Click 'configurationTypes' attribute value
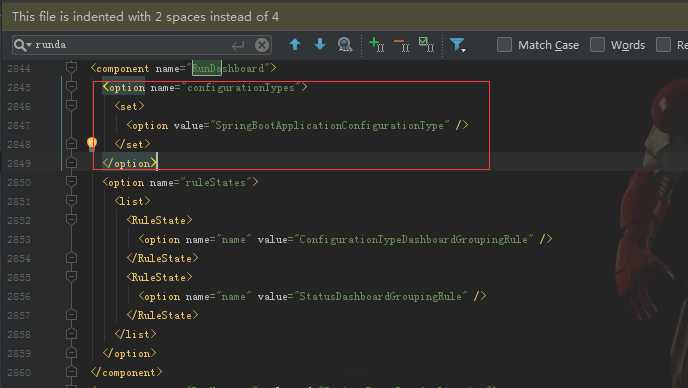Viewport: 688px width, 388px height. pos(241,87)
